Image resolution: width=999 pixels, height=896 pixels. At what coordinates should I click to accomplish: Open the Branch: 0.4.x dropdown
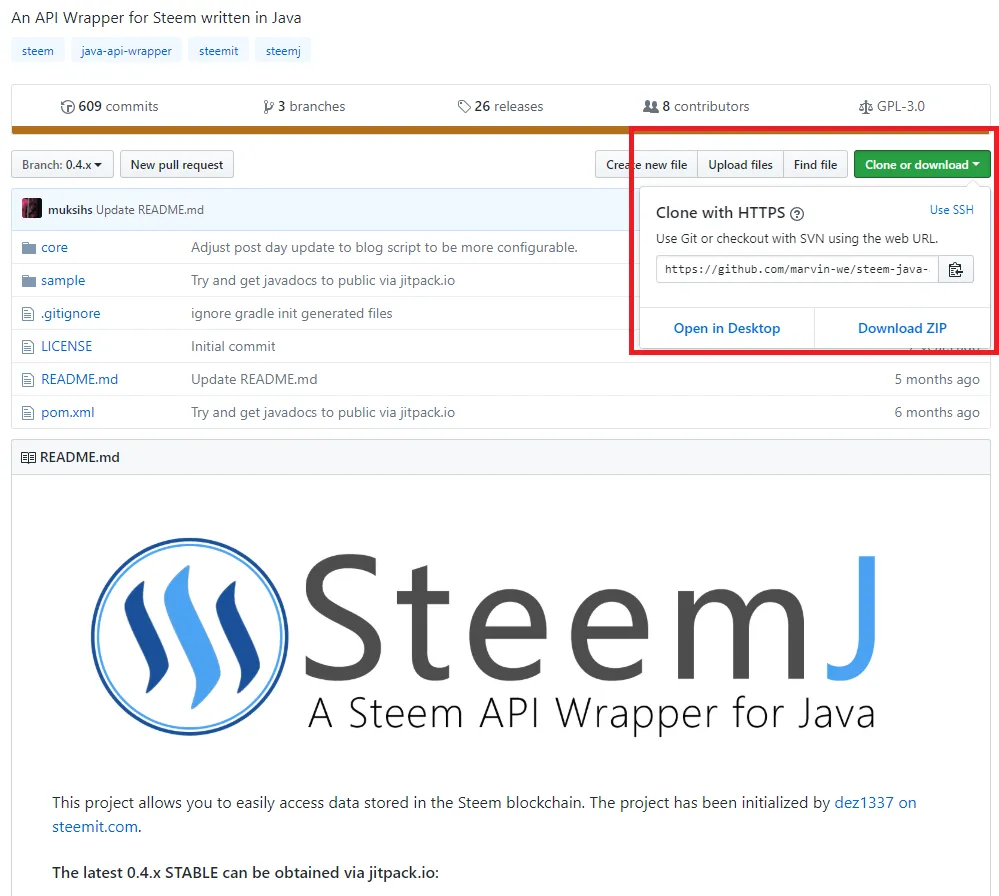point(62,164)
